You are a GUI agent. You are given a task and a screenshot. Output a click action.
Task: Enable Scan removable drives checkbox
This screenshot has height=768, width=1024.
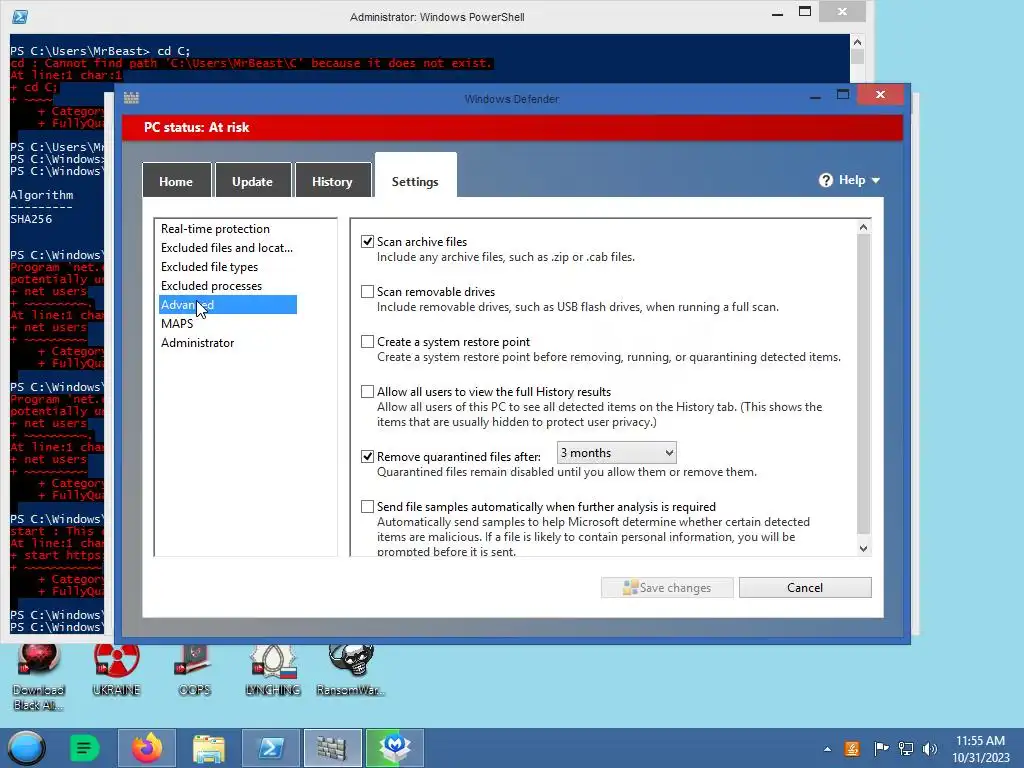(368, 292)
